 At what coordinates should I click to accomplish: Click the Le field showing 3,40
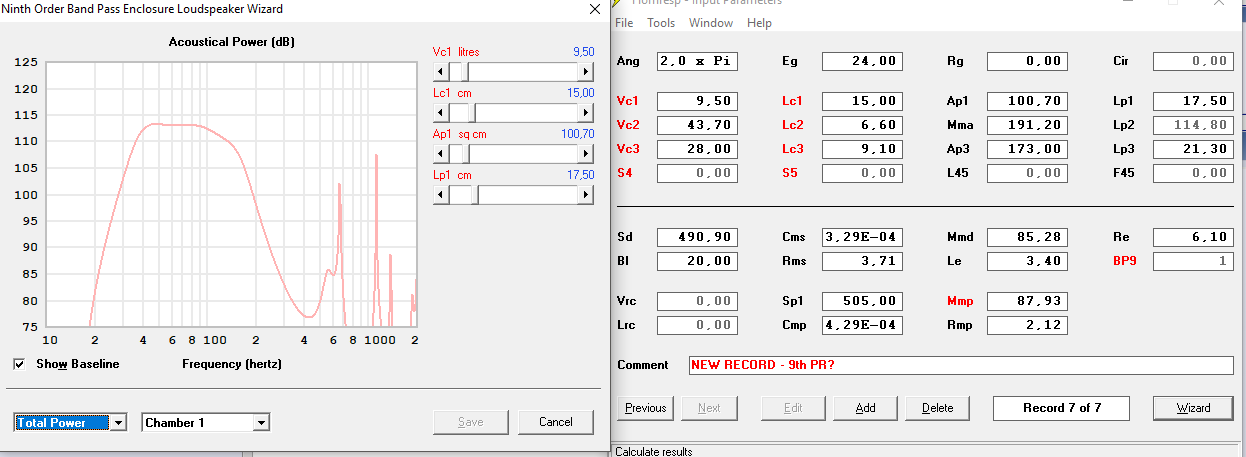[x=1027, y=262]
